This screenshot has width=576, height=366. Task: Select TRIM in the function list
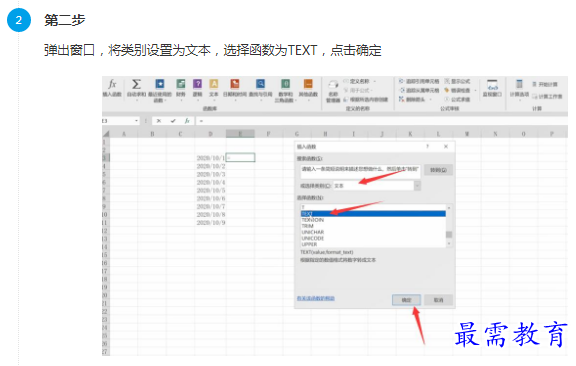click(x=373, y=226)
